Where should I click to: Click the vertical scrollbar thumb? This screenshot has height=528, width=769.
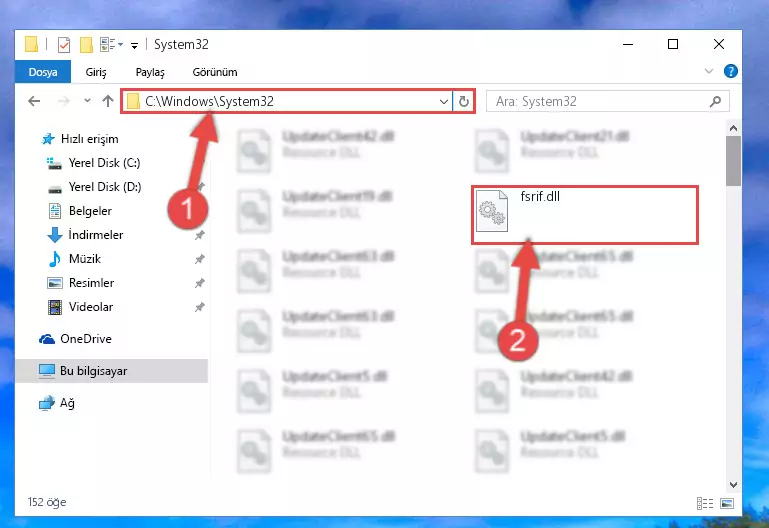point(733,161)
